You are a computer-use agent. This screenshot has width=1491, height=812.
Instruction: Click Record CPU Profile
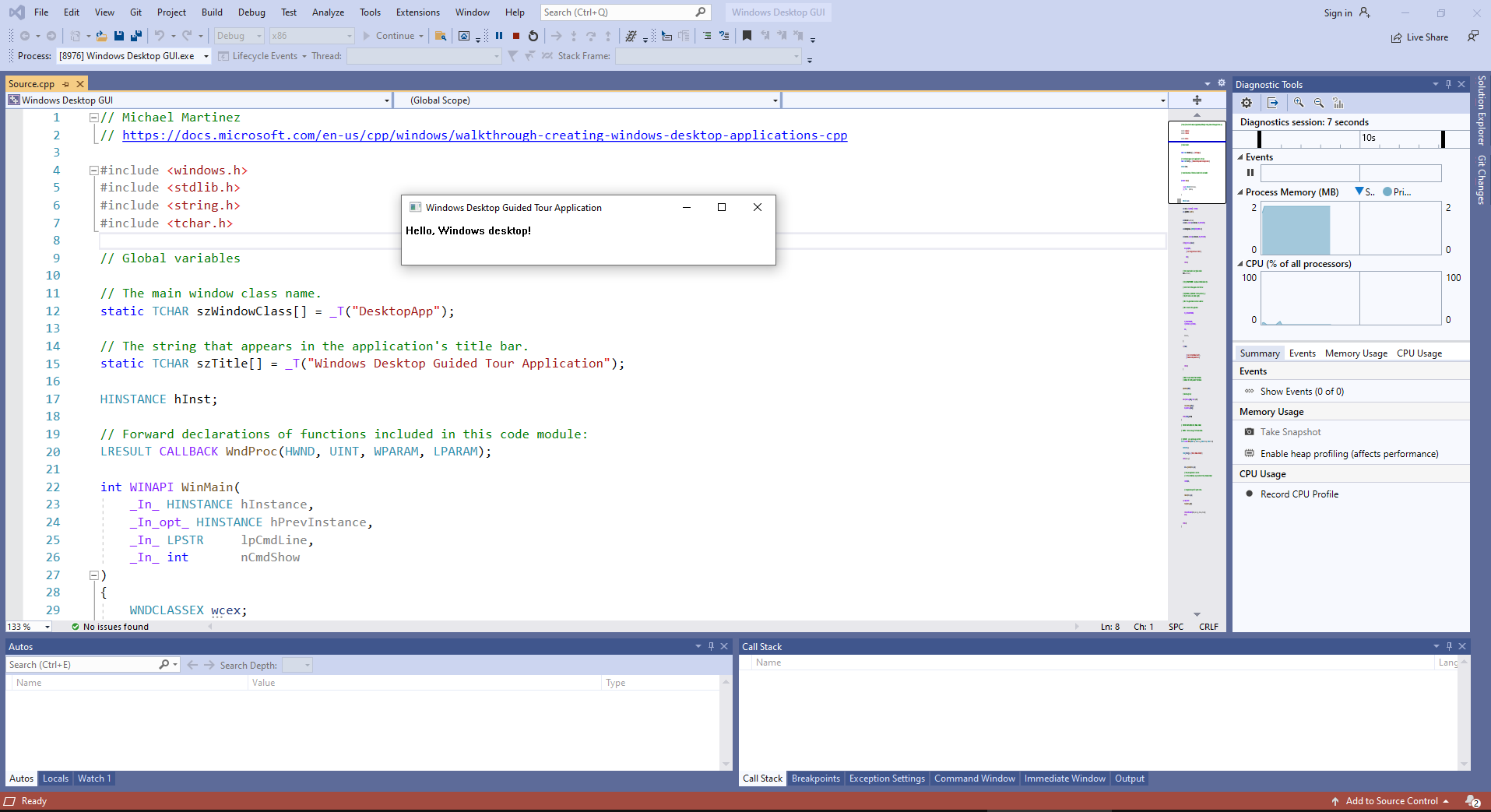click(x=1299, y=494)
